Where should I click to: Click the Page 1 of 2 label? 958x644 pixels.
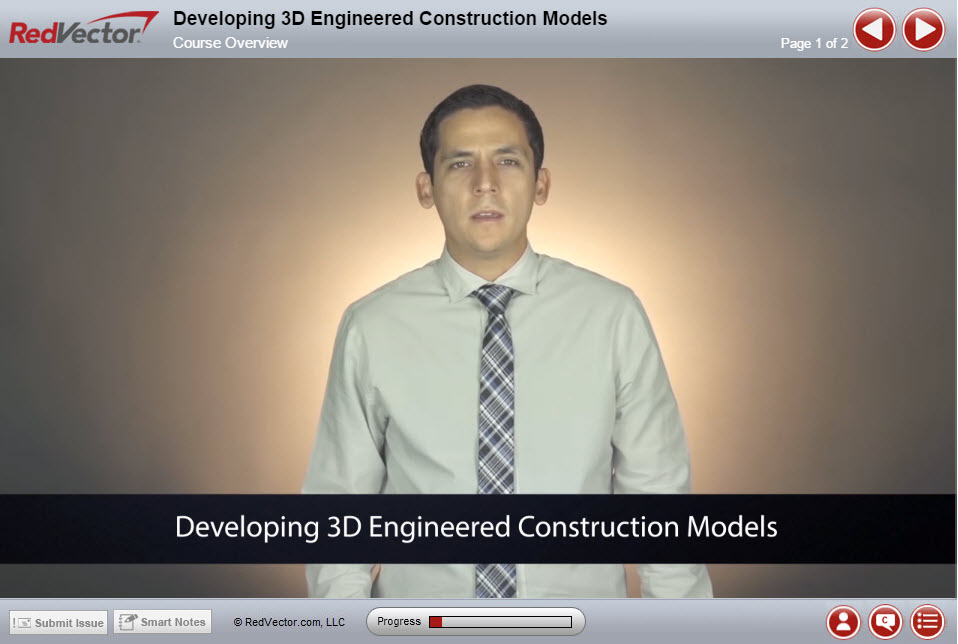pos(814,44)
